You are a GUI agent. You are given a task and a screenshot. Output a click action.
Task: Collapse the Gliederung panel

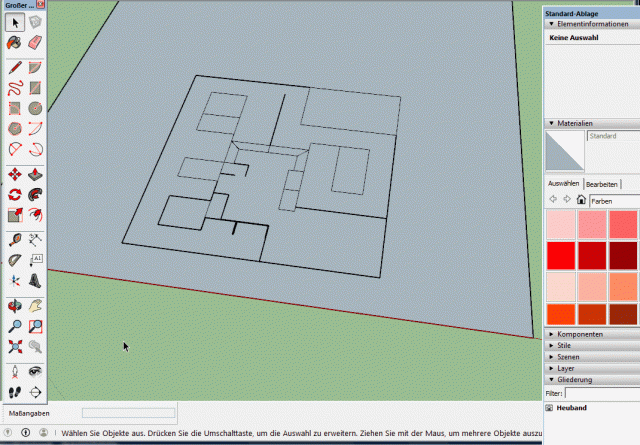[551, 379]
